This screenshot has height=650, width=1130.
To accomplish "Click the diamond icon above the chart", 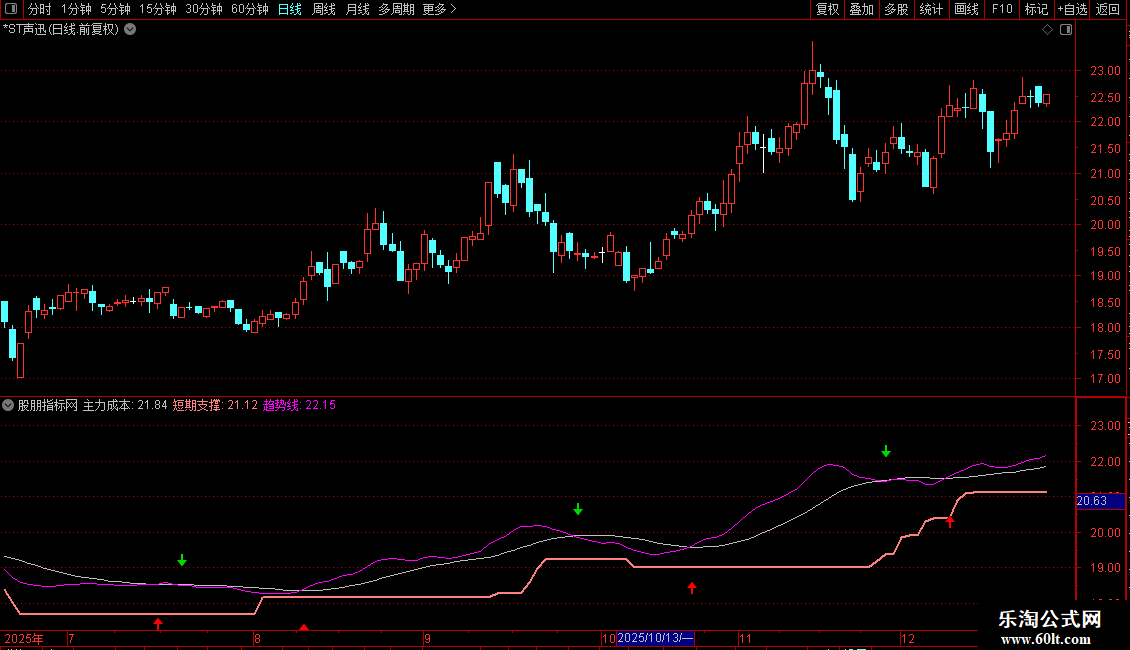I will click(1048, 30).
